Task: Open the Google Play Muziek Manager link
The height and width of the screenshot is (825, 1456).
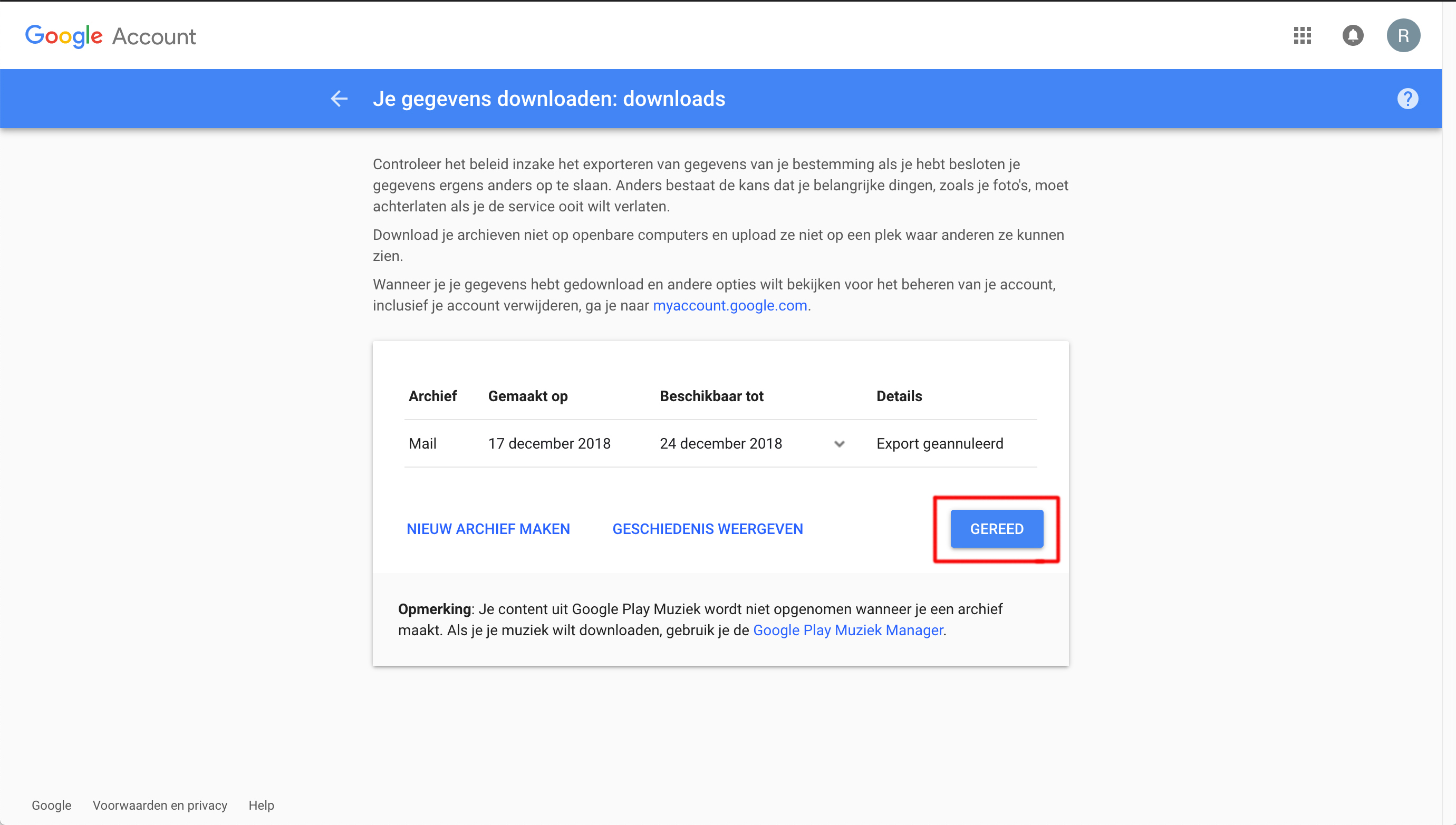Action: click(x=848, y=630)
